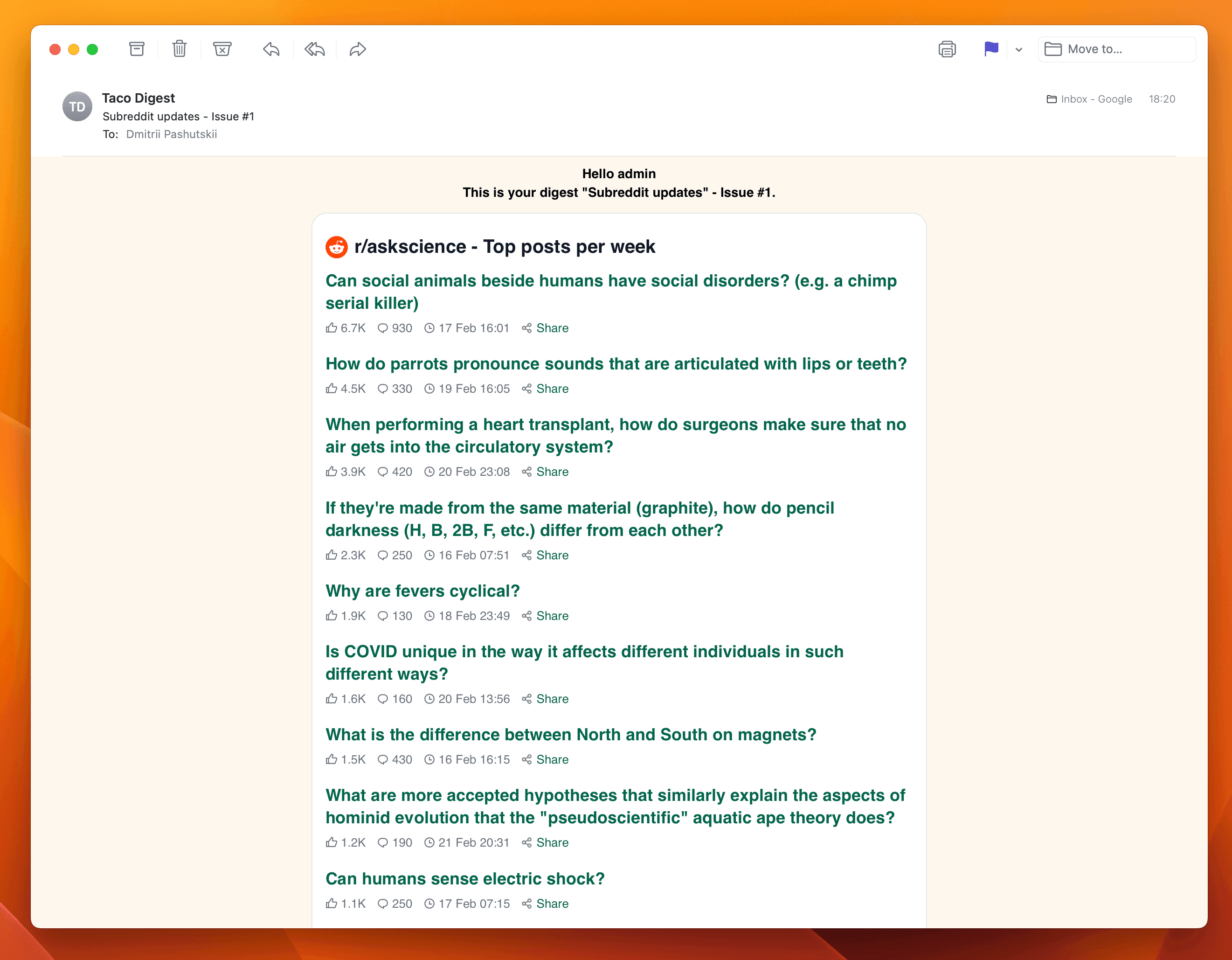
Task: Click the 18:20 received time
Action: tap(1162, 99)
